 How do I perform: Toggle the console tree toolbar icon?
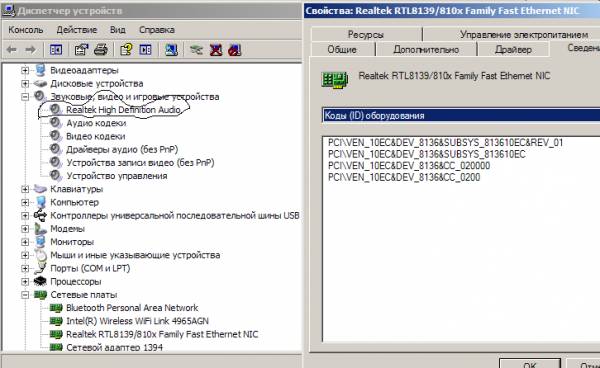click(x=56, y=50)
